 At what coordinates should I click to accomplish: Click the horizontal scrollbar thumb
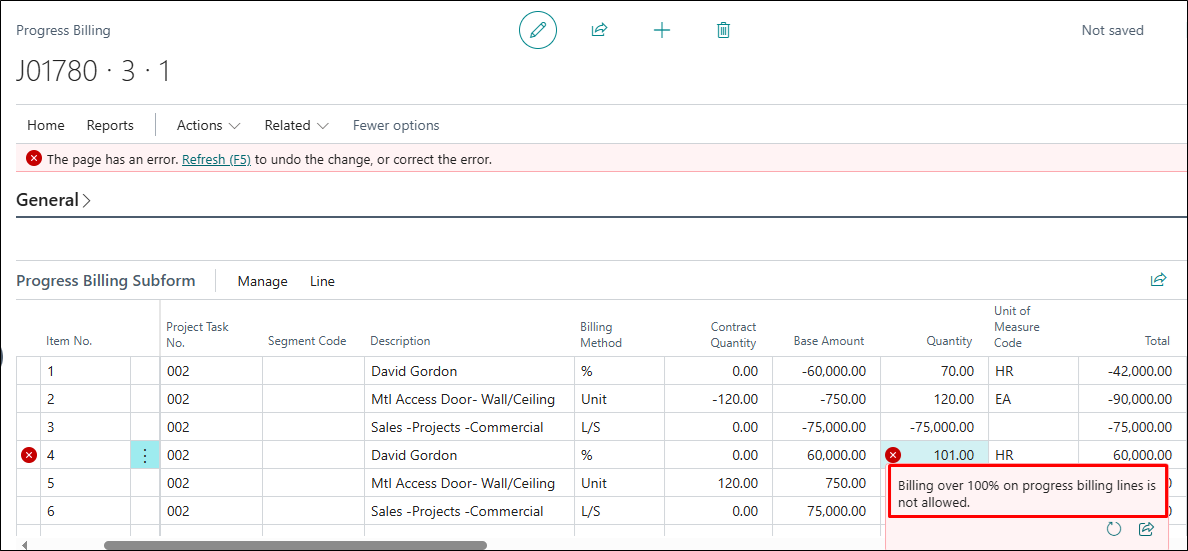coord(295,545)
